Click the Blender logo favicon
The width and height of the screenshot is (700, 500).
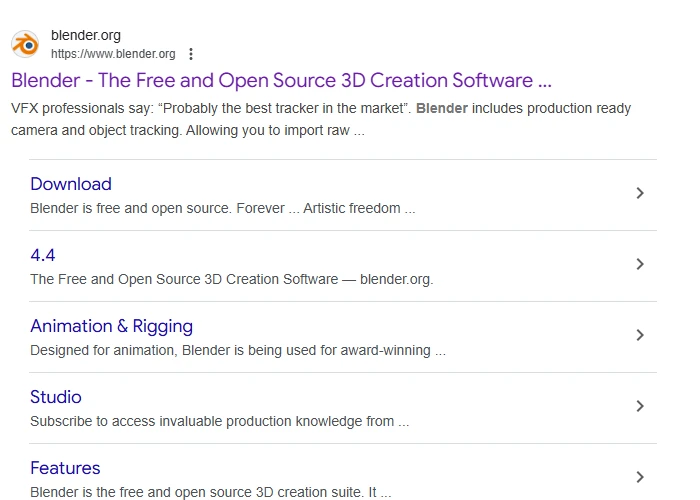click(25, 44)
